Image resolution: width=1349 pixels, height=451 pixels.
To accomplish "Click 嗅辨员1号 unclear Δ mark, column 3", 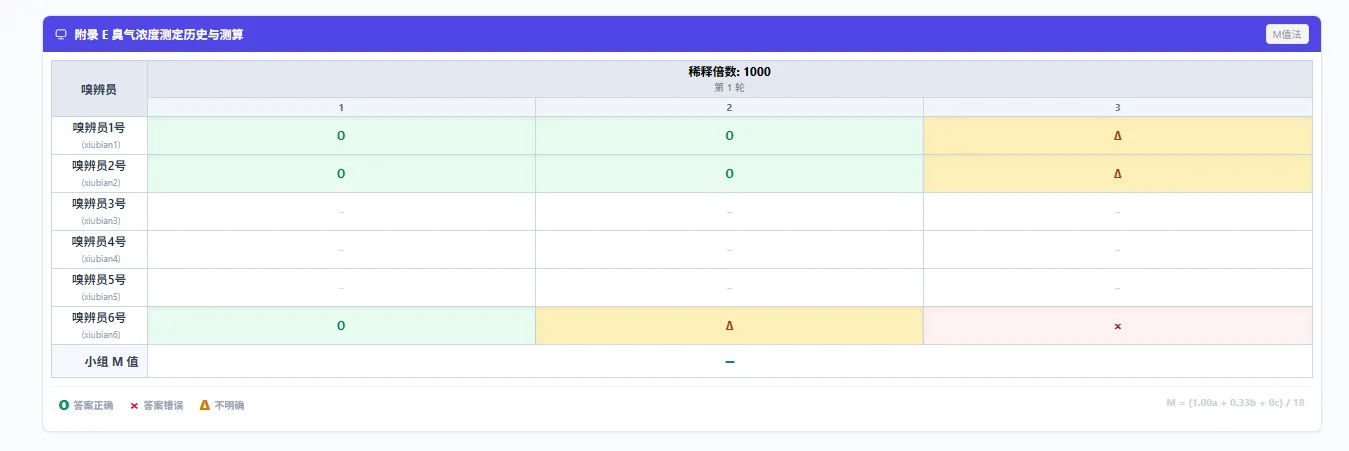I will (1117, 136).
